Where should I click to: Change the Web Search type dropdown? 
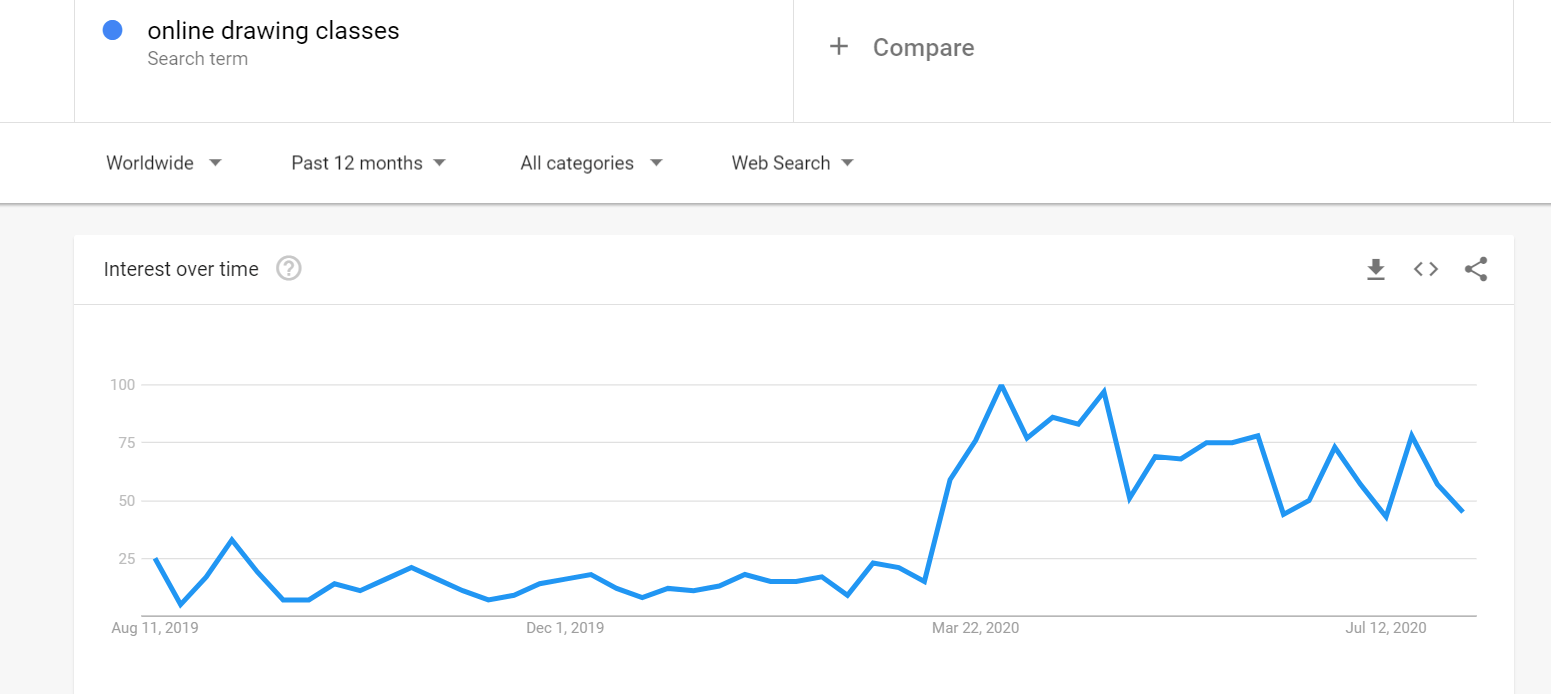793,163
